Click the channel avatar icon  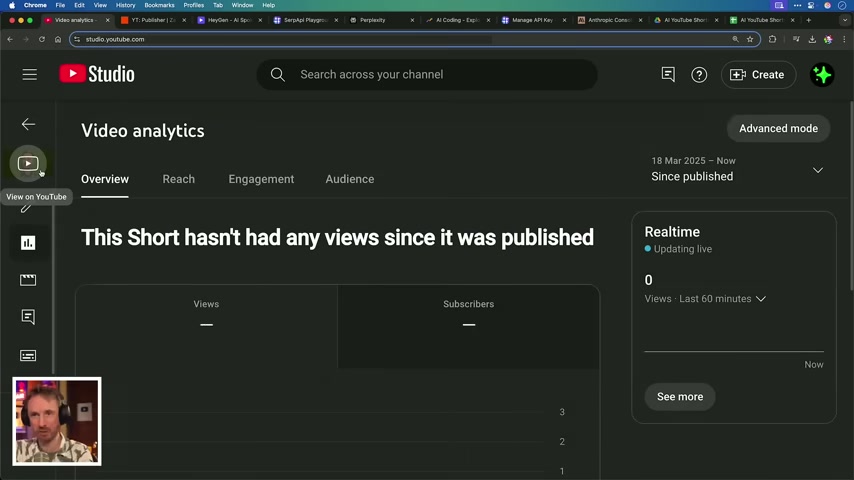click(822, 74)
